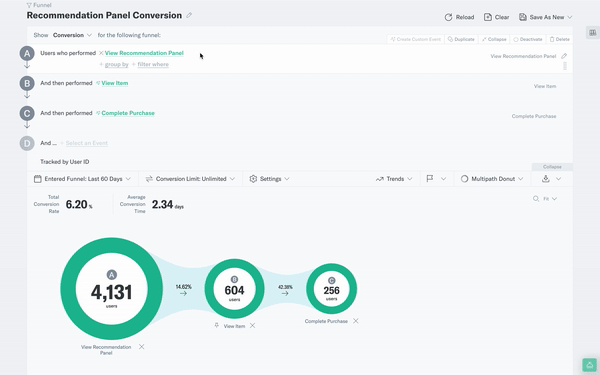Click View Item step label on right
Image resolution: width=600 pixels, height=375 pixels.
click(x=545, y=86)
